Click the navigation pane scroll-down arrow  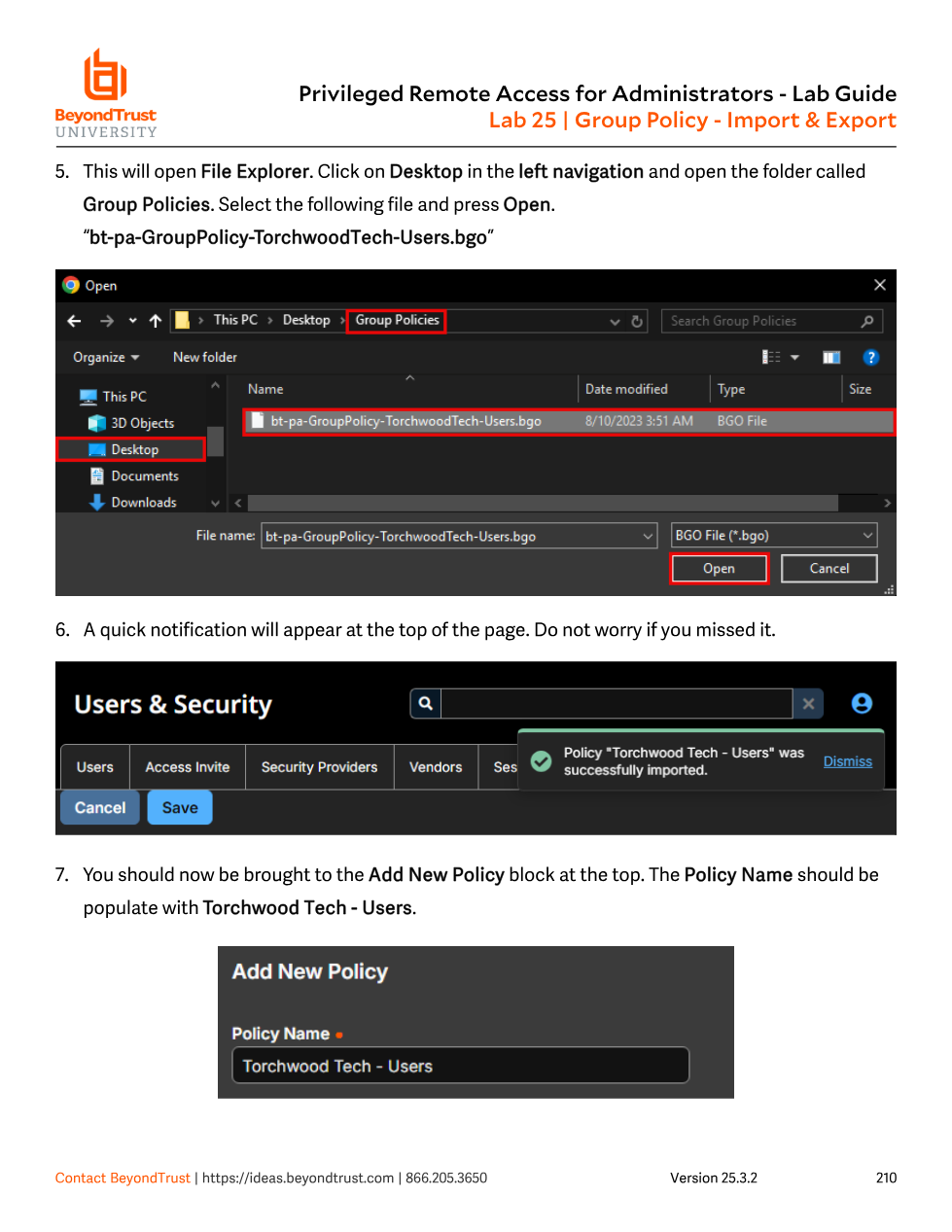pos(215,503)
